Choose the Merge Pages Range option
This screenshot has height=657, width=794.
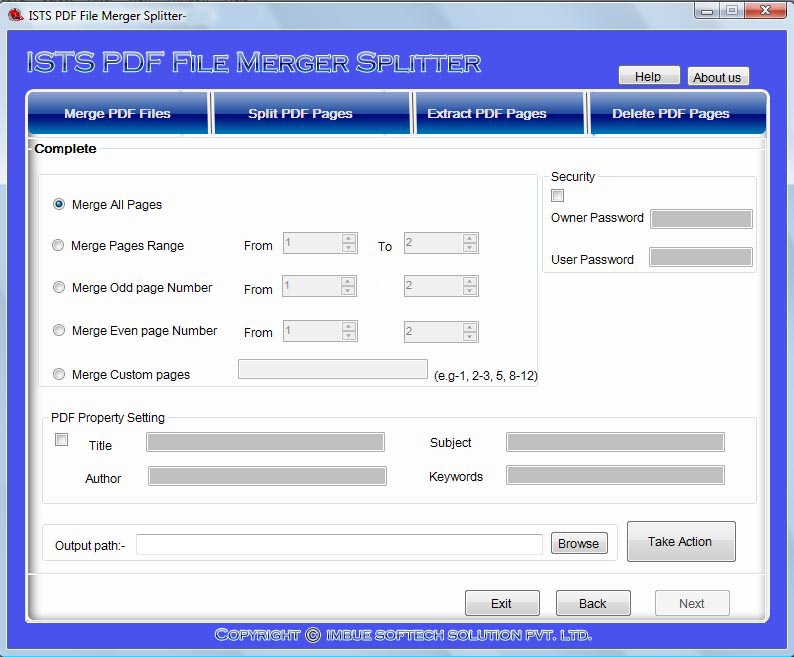click(59, 245)
